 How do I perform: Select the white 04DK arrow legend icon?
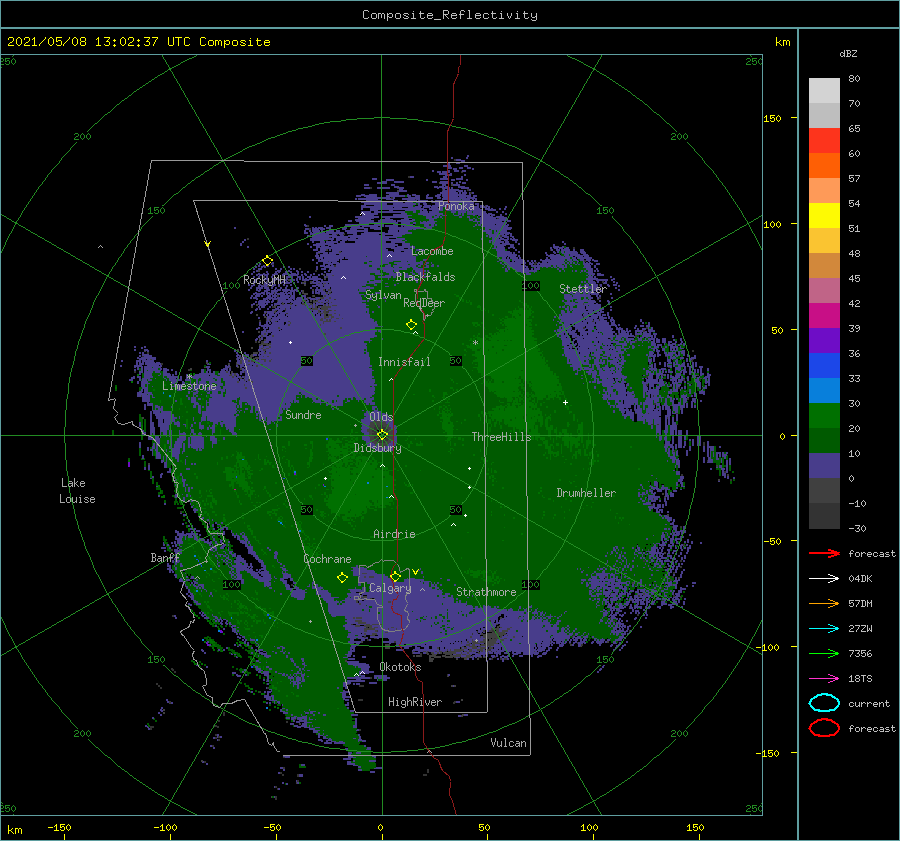(824, 579)
